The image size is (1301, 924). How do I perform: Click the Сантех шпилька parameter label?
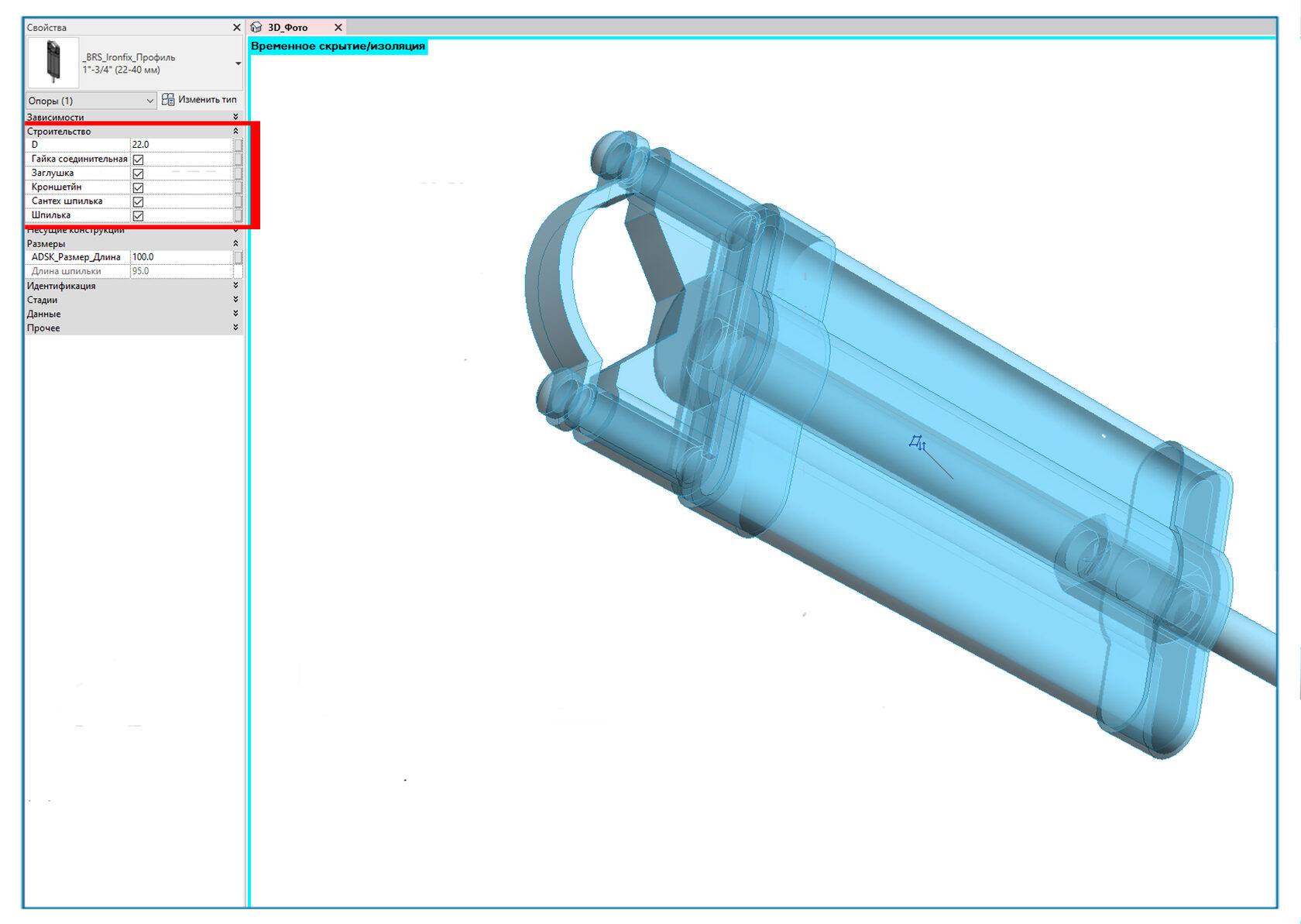coord(67,201)
